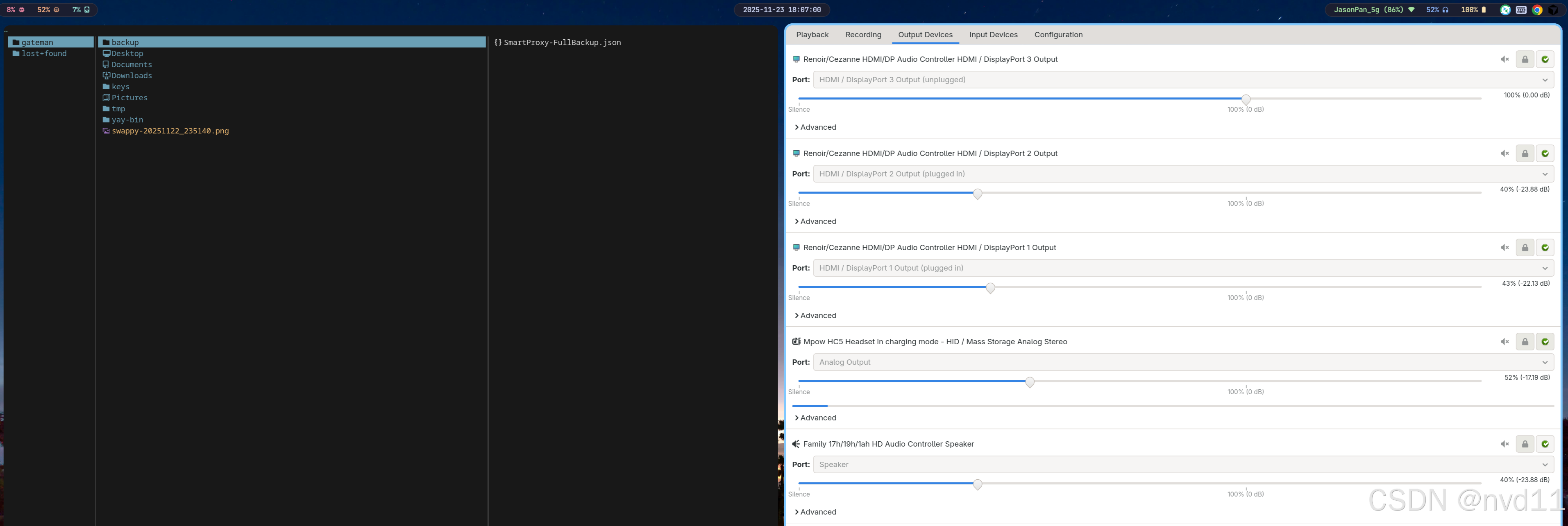This screenshot has width=1568, height=526.
Task: Expand Advanced under Mpow HC5 Headset
Action: point(816,418)
